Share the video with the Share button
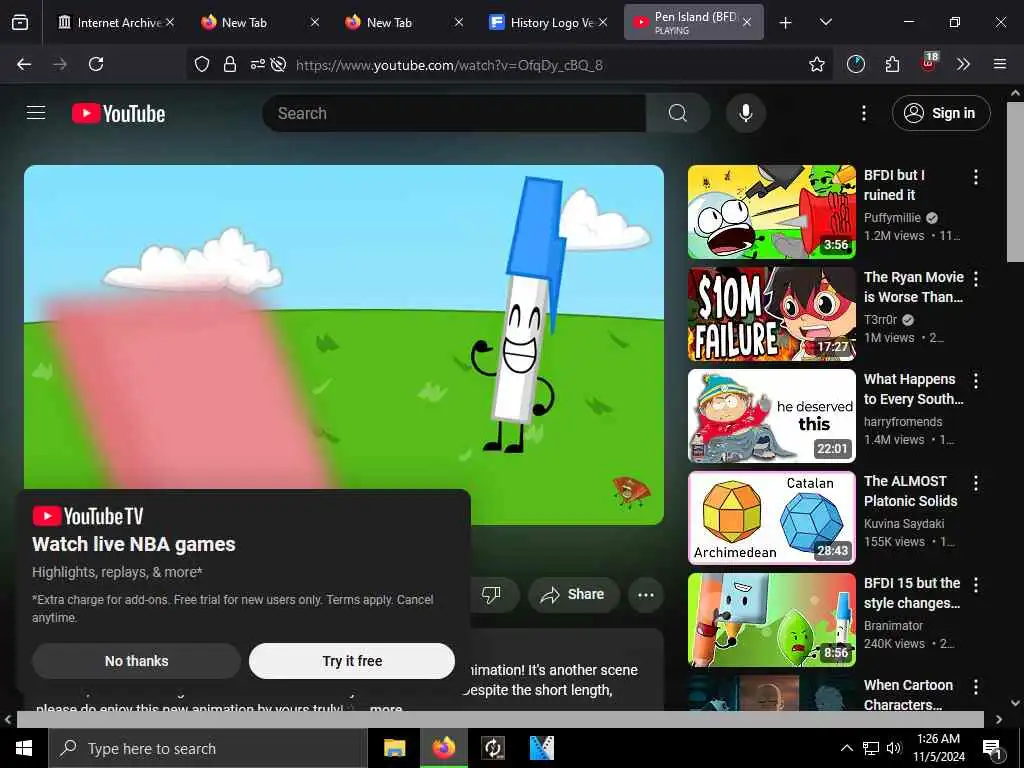The height and width of the screenshot is (768, 1024). 573,594
